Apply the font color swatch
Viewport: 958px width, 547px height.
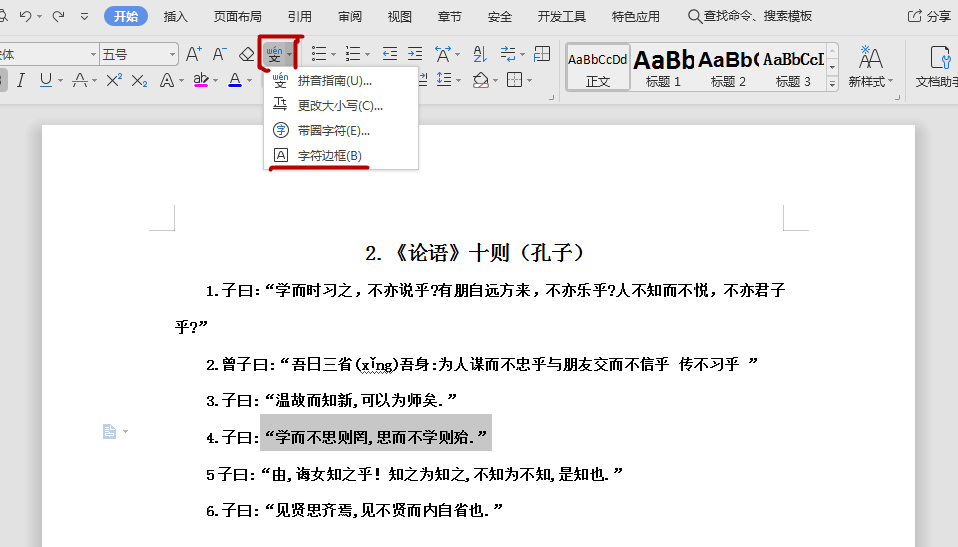[235, 80]
